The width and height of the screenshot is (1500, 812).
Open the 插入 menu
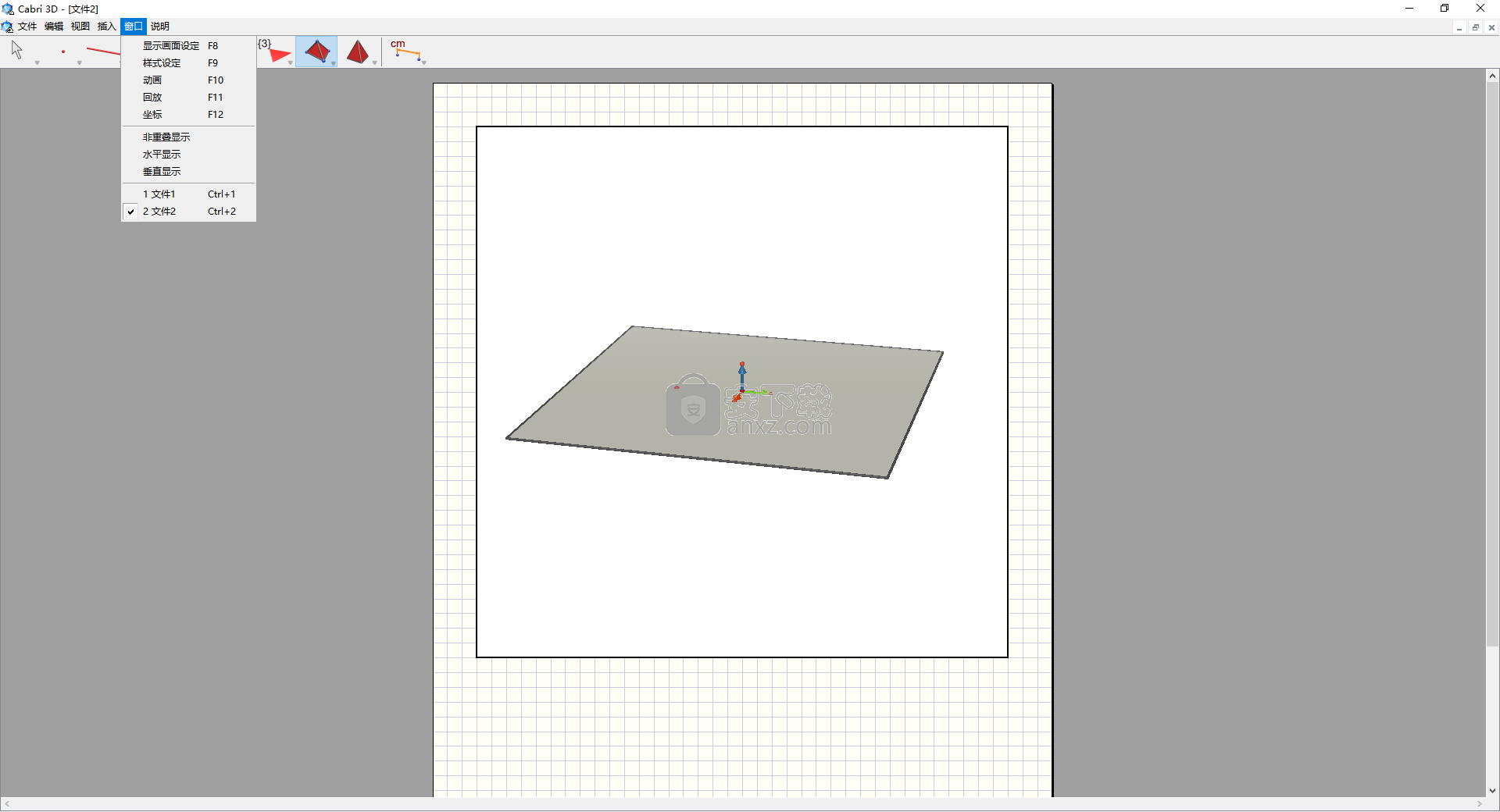[x=106, y=27]
